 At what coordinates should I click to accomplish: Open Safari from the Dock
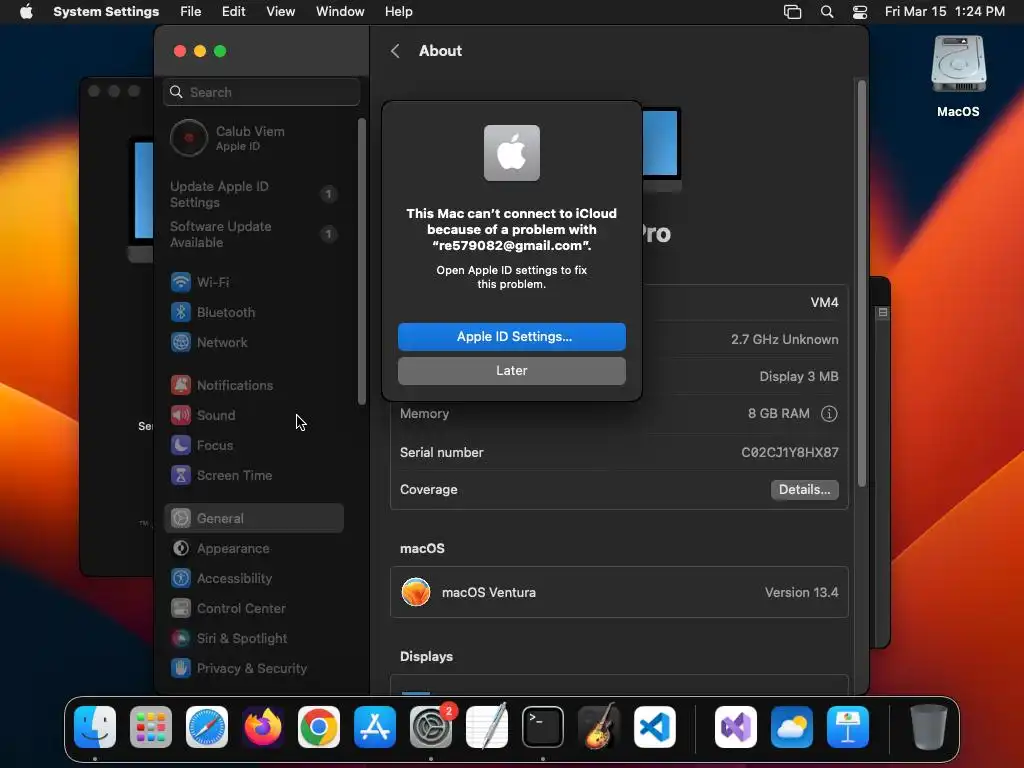[207, 727]
